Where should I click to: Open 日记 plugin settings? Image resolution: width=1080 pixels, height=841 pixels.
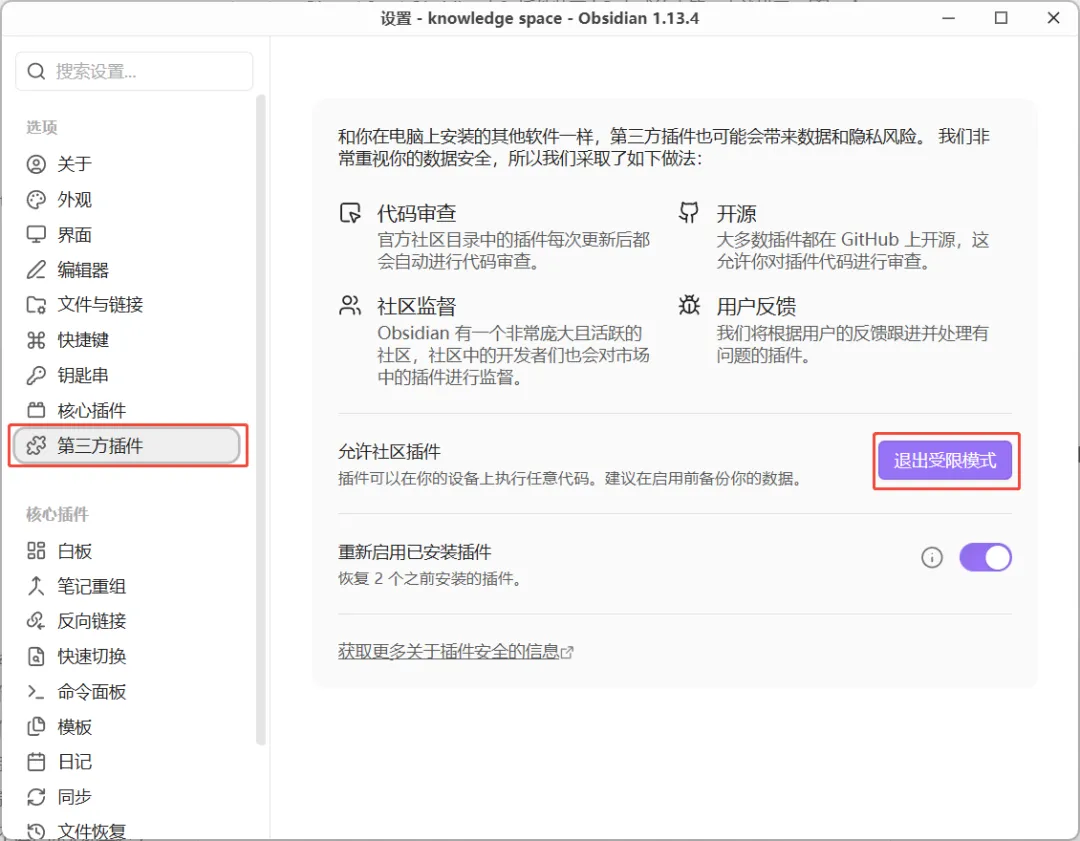127,762
